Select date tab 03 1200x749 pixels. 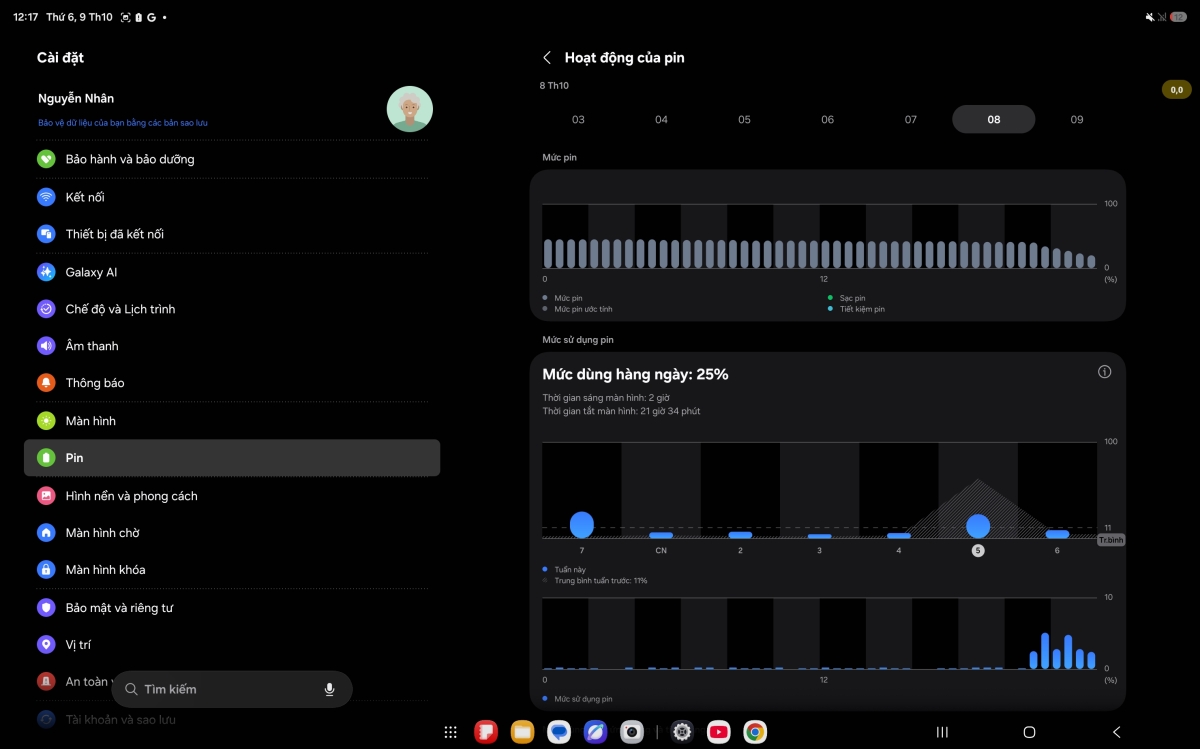click(578, 119)
